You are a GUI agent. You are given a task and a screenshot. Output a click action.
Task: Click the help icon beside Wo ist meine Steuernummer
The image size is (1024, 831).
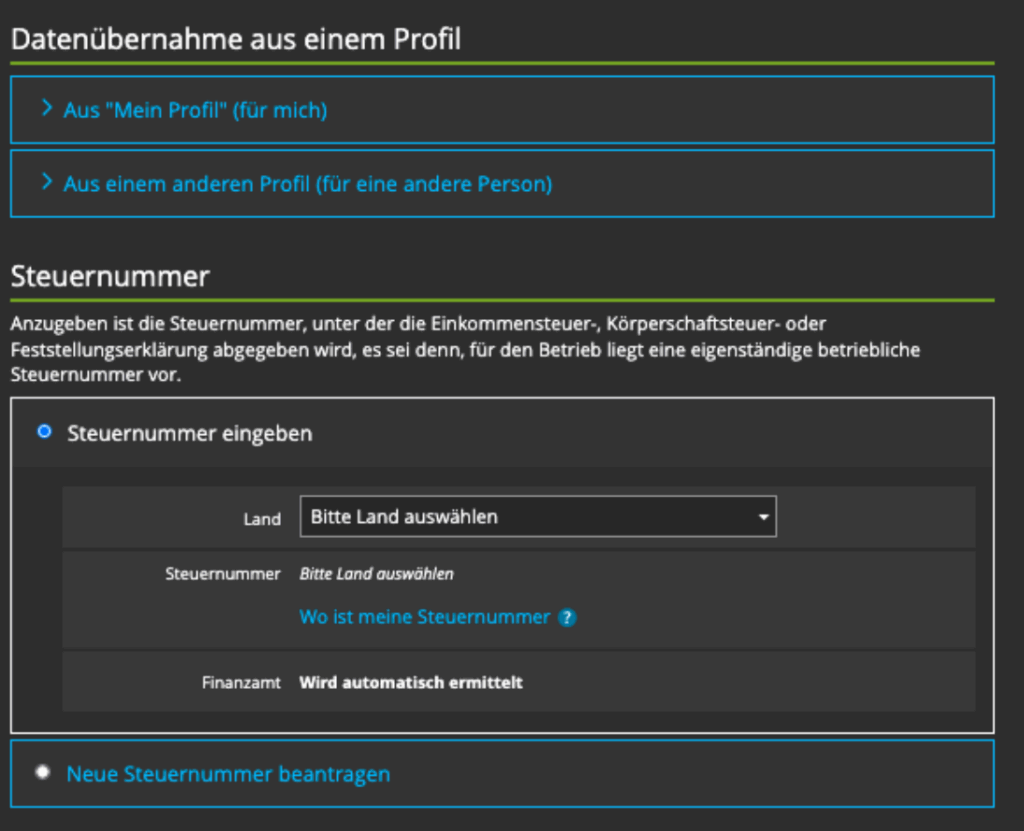(x=567, y=618)
